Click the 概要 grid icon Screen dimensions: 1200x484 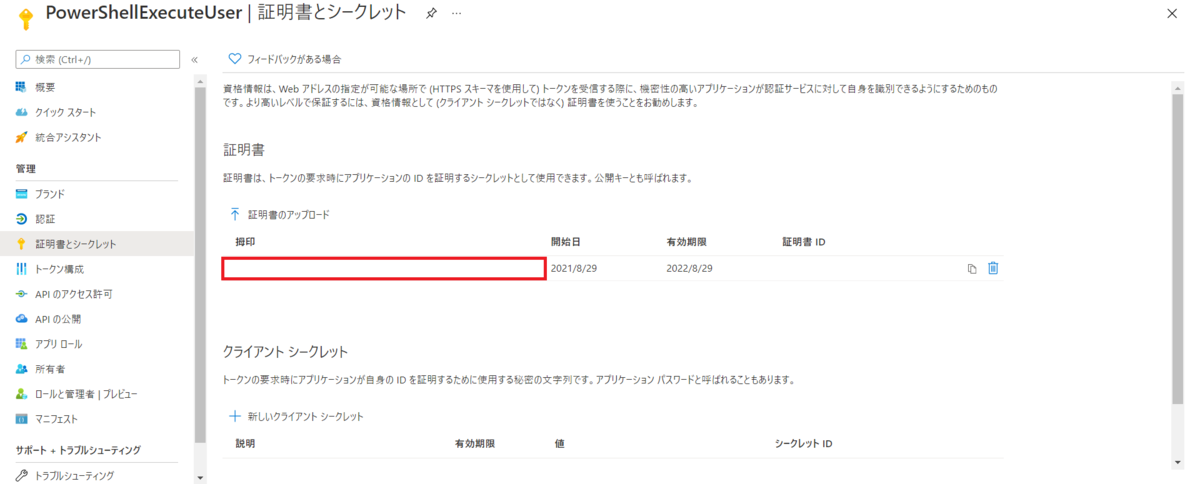click(21, 88)
